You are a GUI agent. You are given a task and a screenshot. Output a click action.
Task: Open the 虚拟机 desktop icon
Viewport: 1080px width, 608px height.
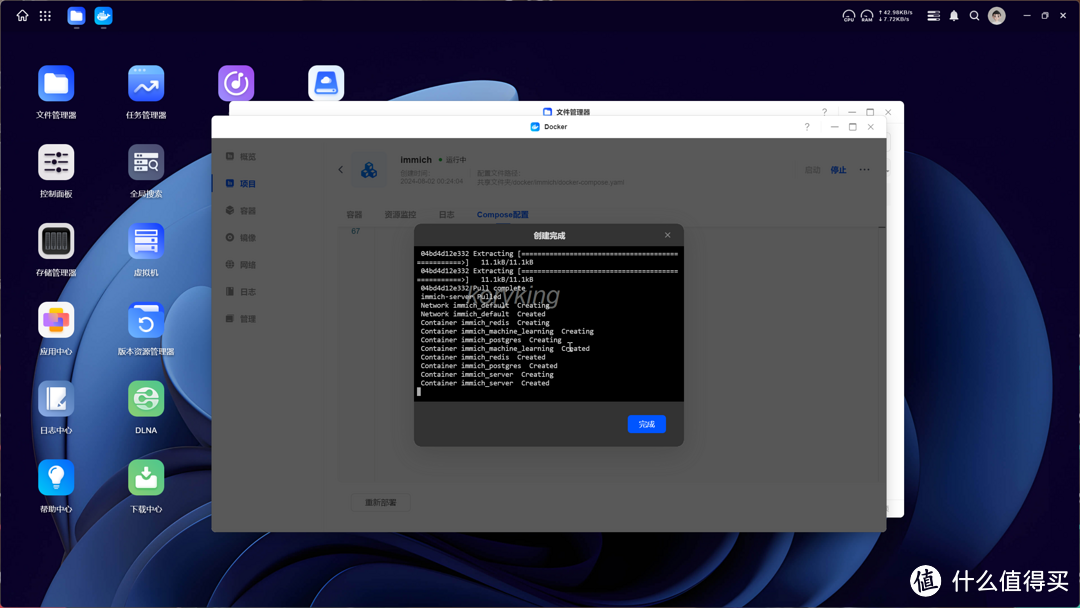point(146,242)
